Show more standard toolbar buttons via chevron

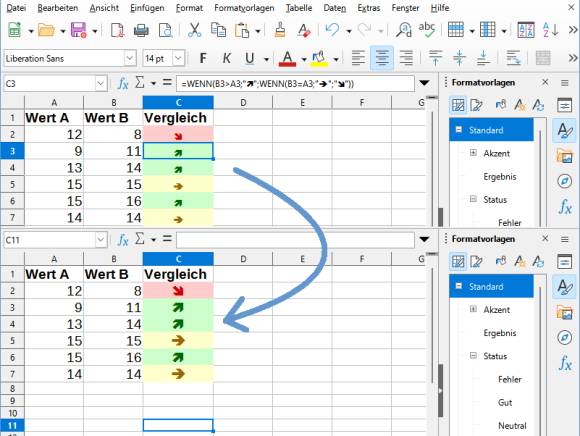point(573,30)
